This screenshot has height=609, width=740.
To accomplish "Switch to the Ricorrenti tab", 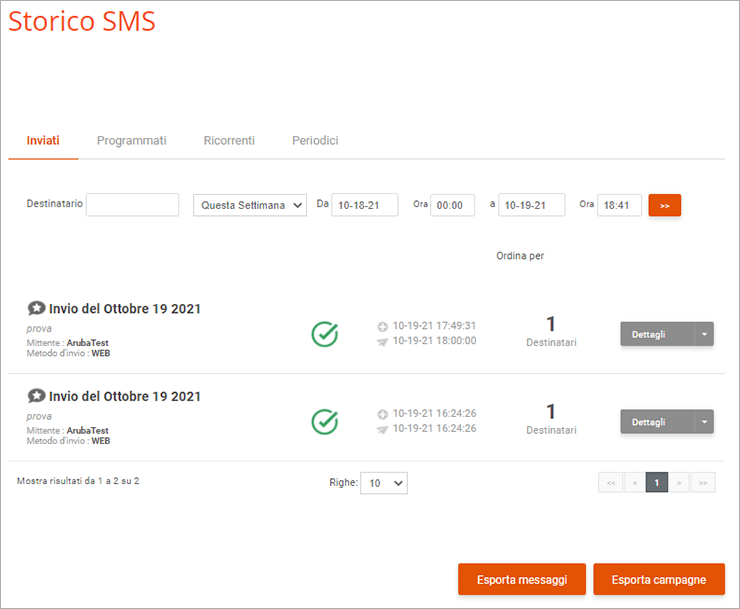I will click(229, 141).
